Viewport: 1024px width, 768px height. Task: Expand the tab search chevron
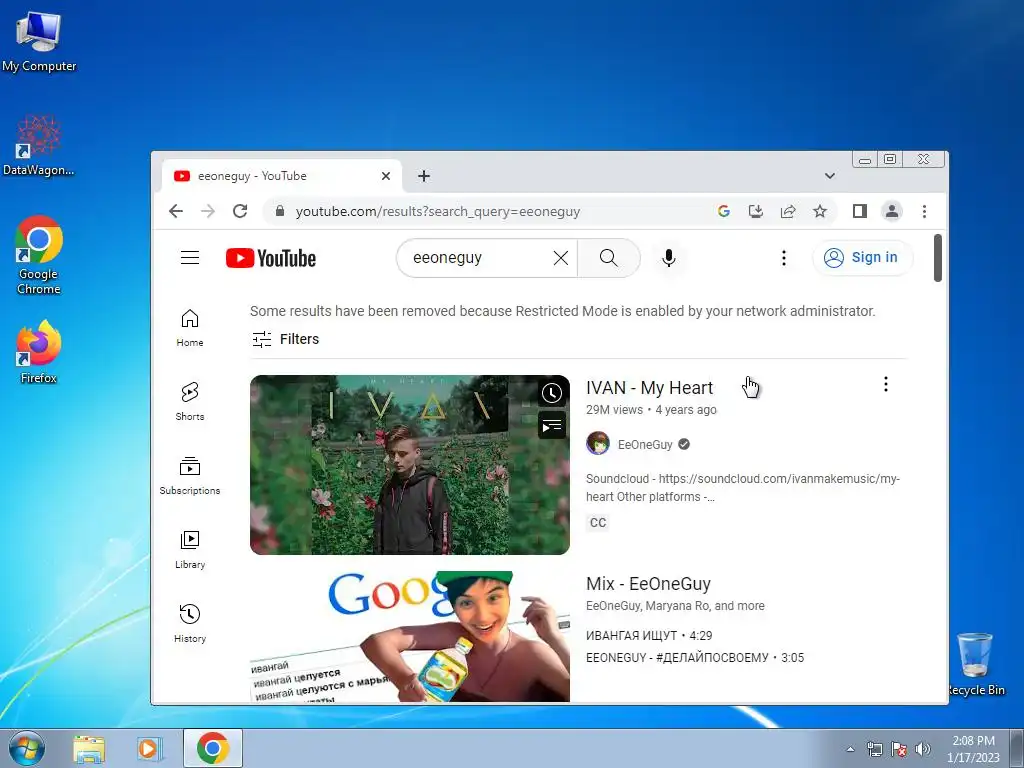pyautogui.click(x=829, y=176)
